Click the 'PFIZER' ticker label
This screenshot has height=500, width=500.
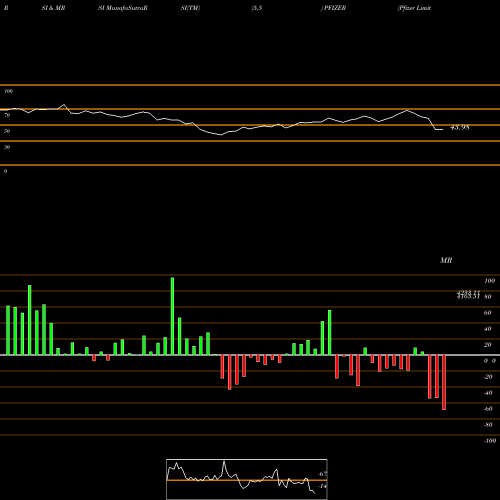click(x=335, y=8)
